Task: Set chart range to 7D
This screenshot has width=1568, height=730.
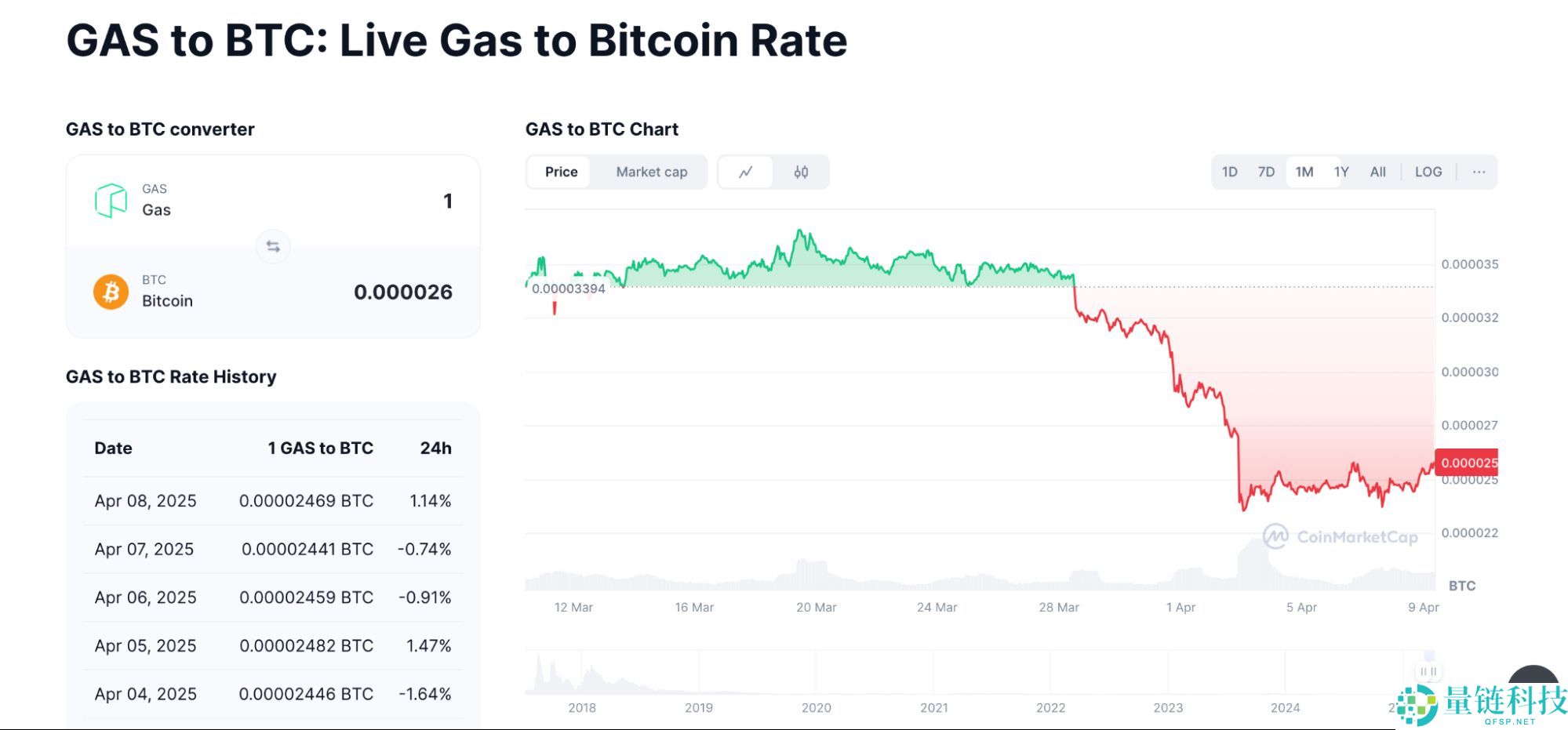Action: point(1266,172)
